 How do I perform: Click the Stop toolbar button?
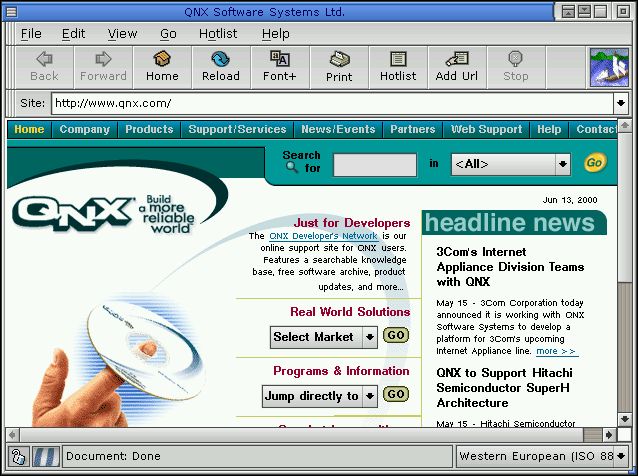pyautogui.click(x=516, y=67)
